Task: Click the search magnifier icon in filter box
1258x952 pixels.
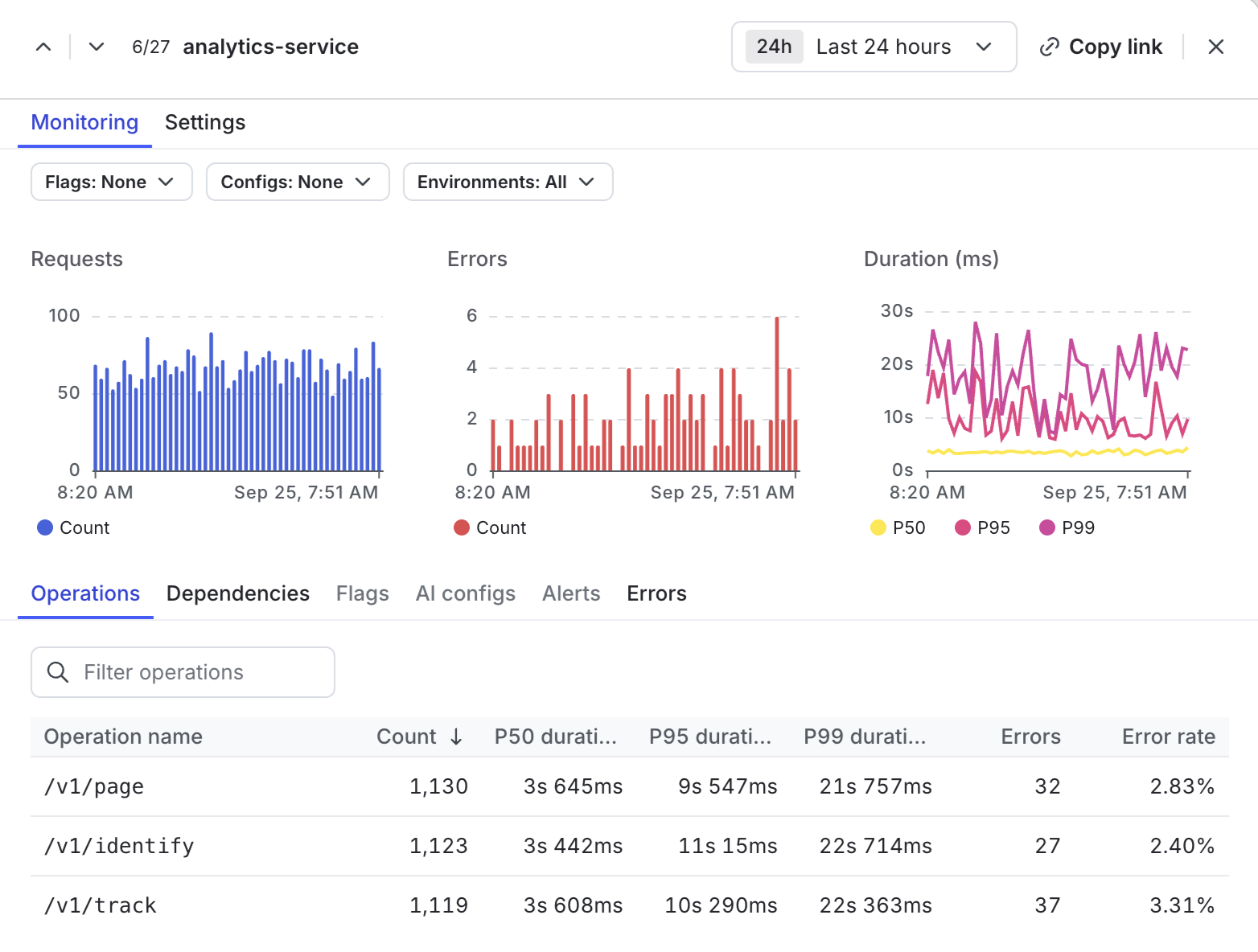Action: tap(58, 672)
